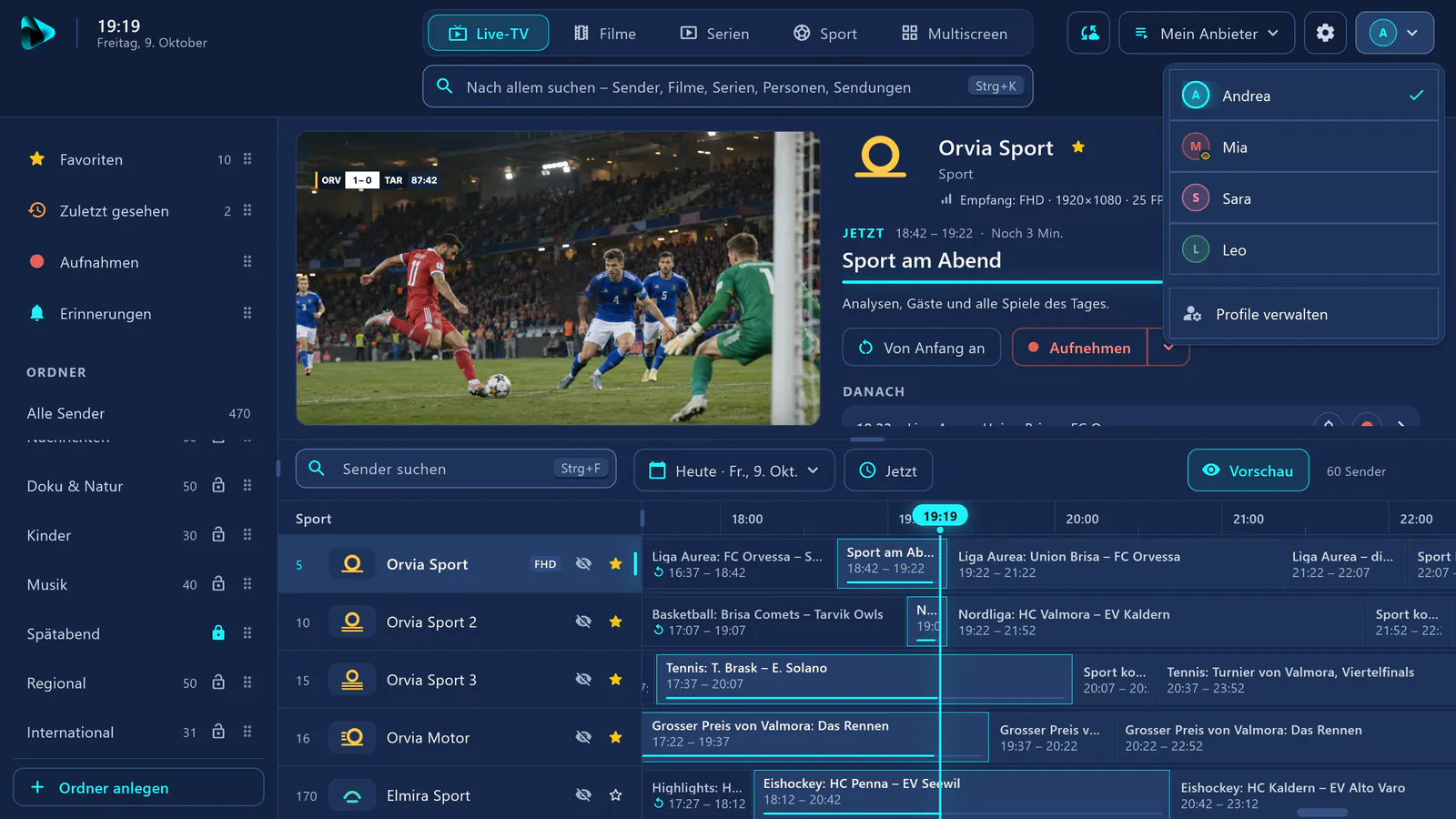Toggle the eye icon for Orvia Motor

pyautogui.click(x=584, y=737)
